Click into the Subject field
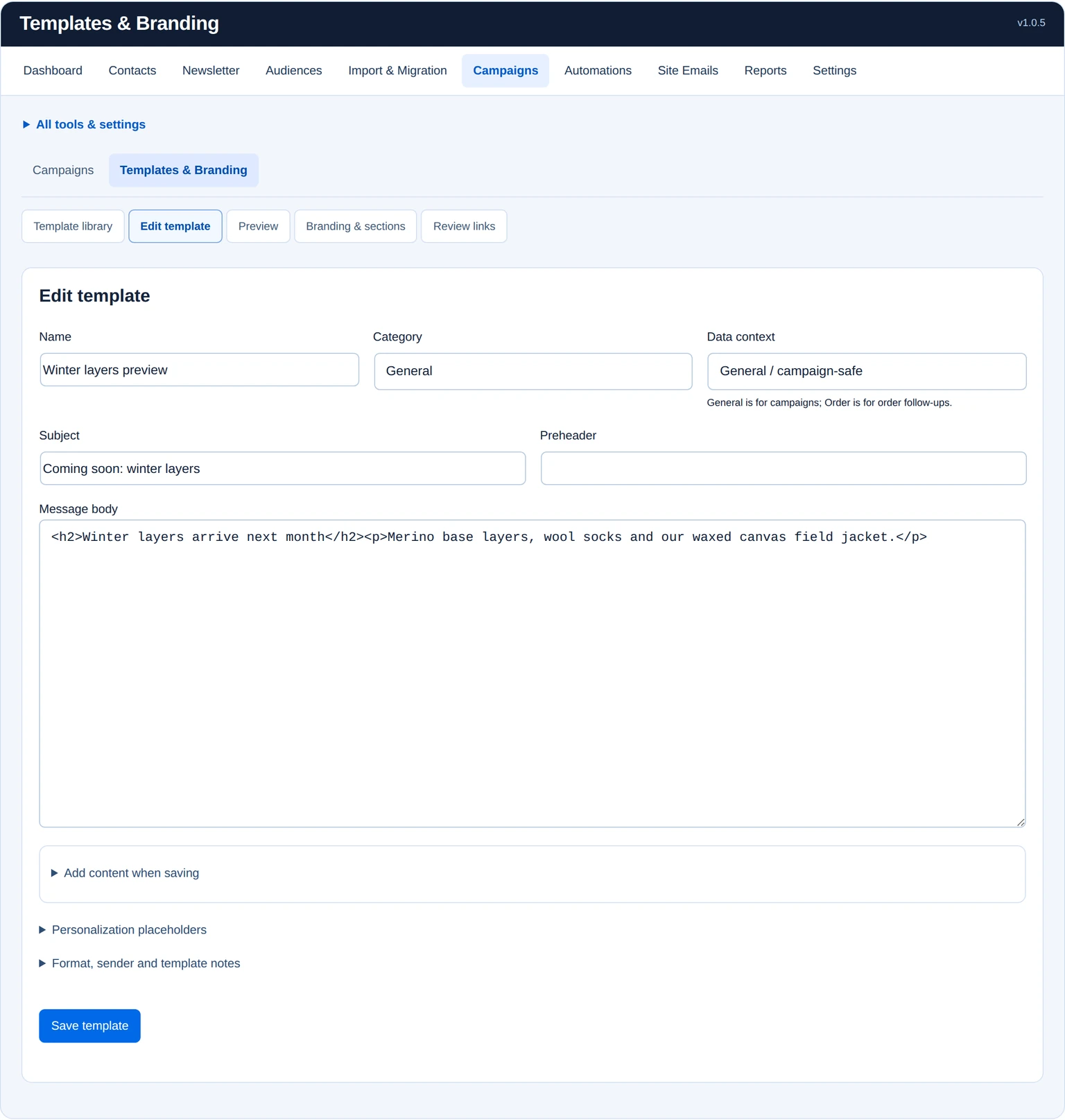 point(283,469)
